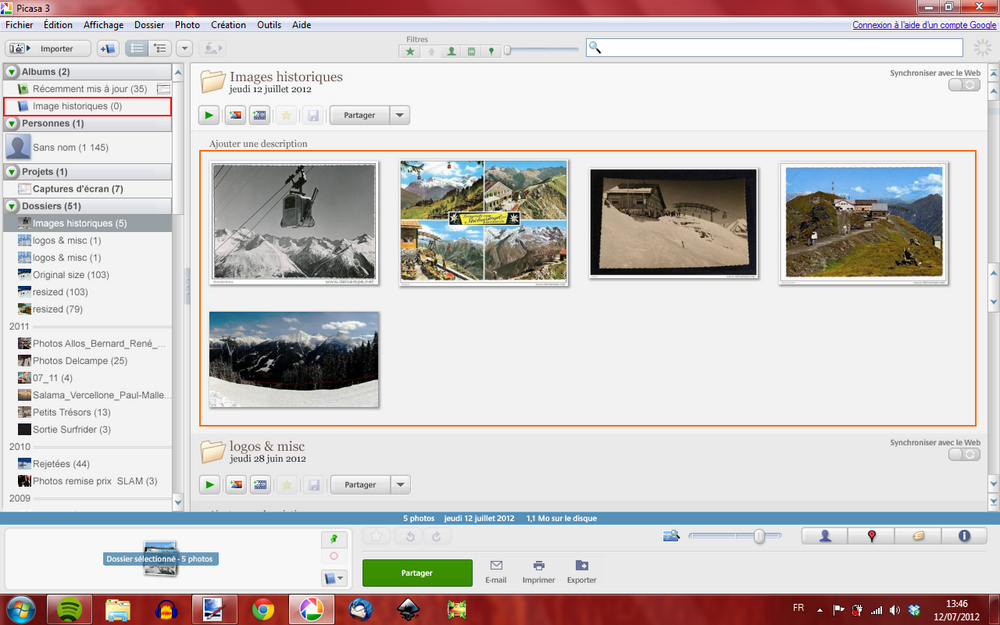
Task: Switch to tree folder view
Action: pos(160,48)
